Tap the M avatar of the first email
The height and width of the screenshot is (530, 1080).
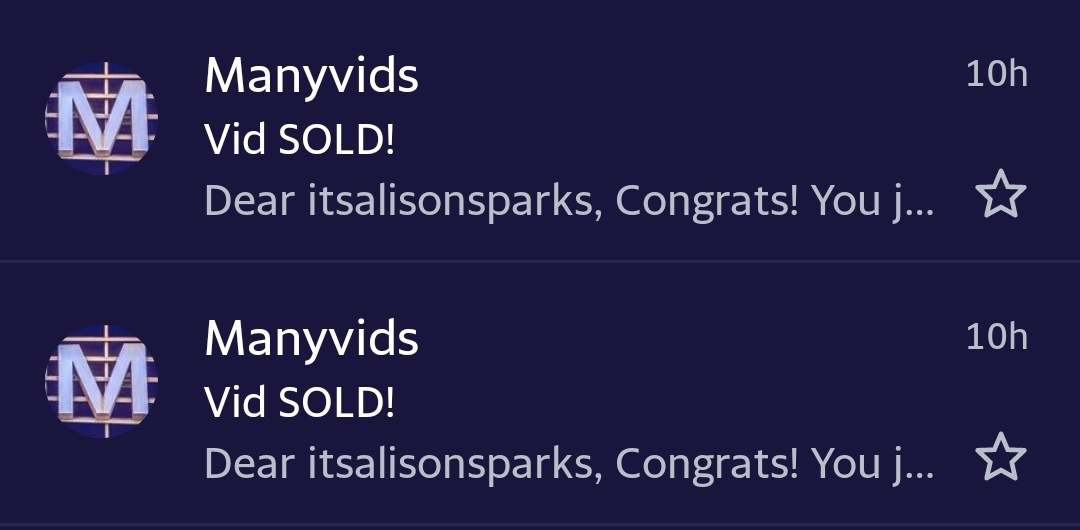[101, 119]
